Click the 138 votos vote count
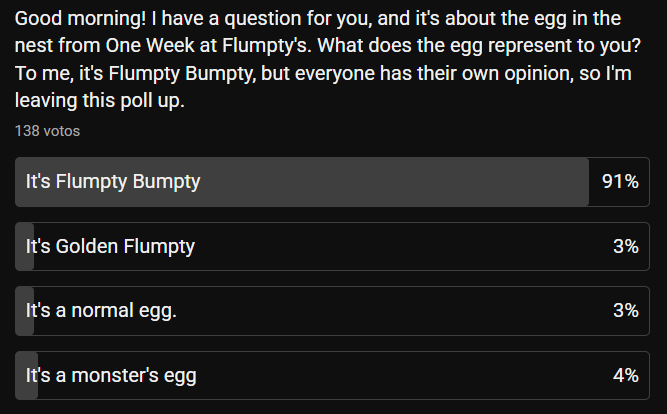 (47, 131)
